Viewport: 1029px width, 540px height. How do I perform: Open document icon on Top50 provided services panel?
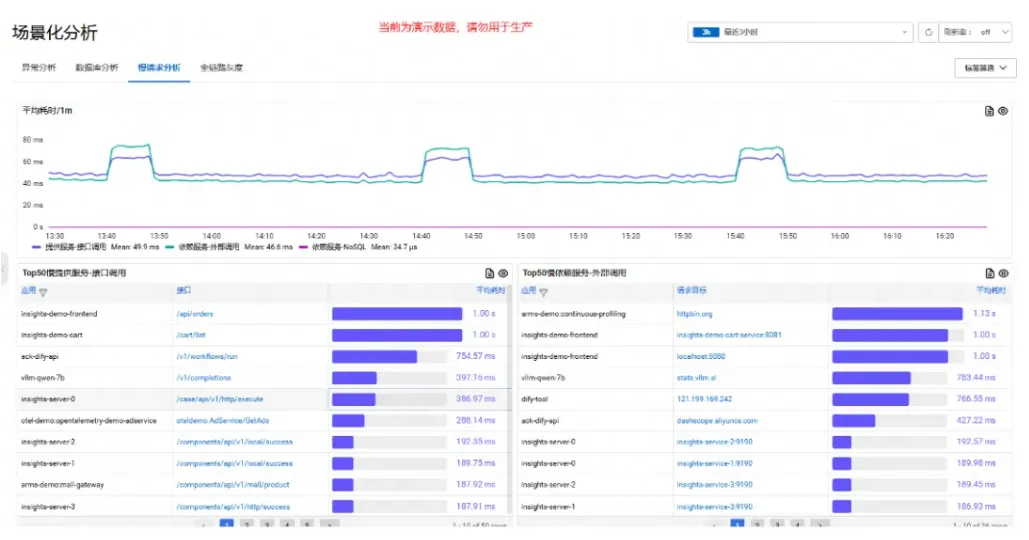click(489, 273)
